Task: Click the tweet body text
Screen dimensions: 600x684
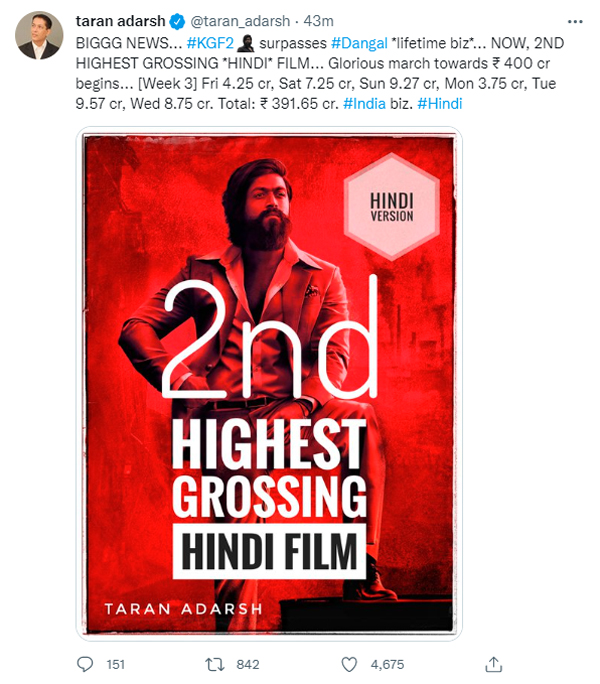Action: [x=320, y=73]
